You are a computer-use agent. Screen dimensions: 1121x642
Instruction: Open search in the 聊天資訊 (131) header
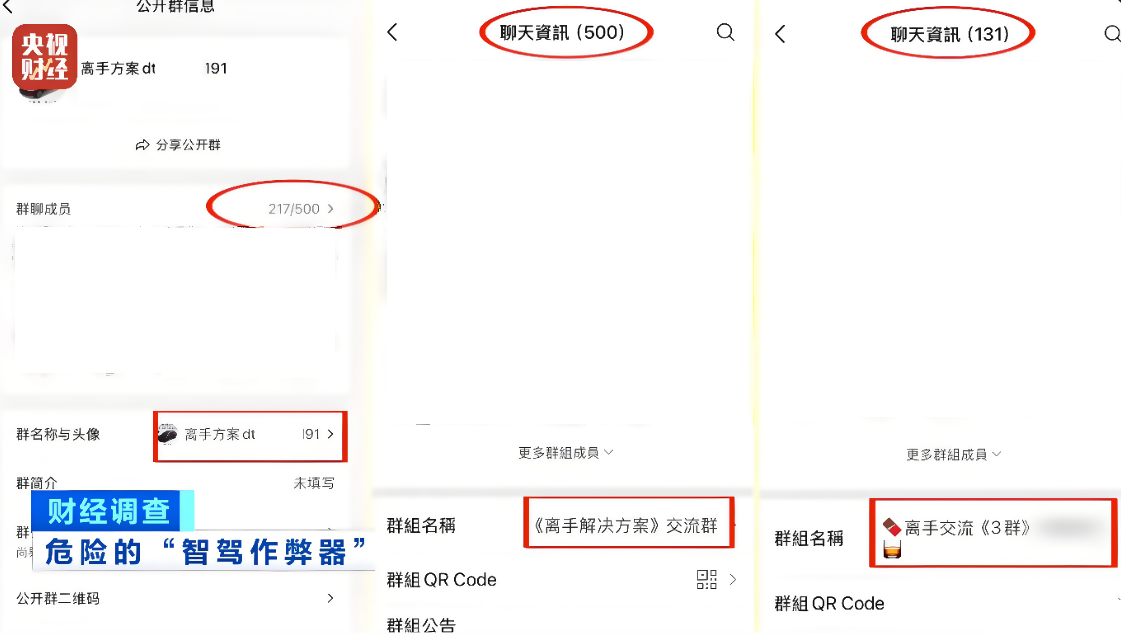(x=1111, y=34)
